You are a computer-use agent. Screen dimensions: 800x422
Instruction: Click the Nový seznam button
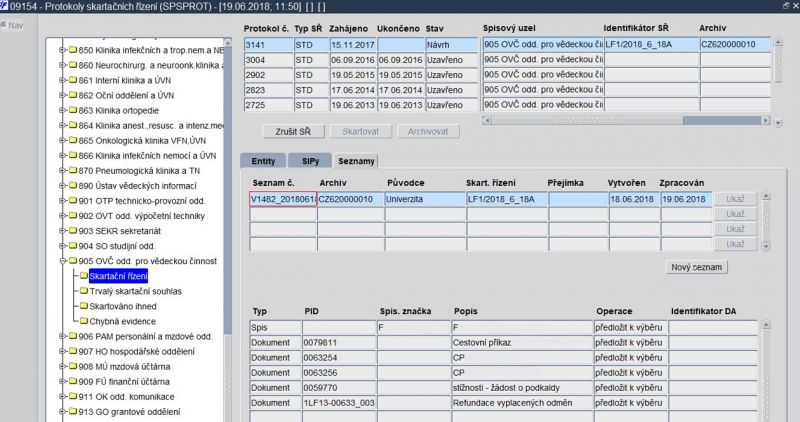[x=699, y=267]
